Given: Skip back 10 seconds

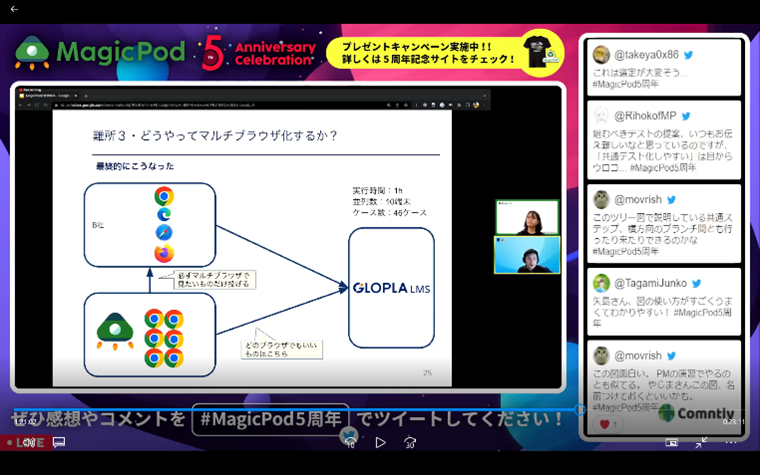Looking at the screenshot, I should [350, 442].
